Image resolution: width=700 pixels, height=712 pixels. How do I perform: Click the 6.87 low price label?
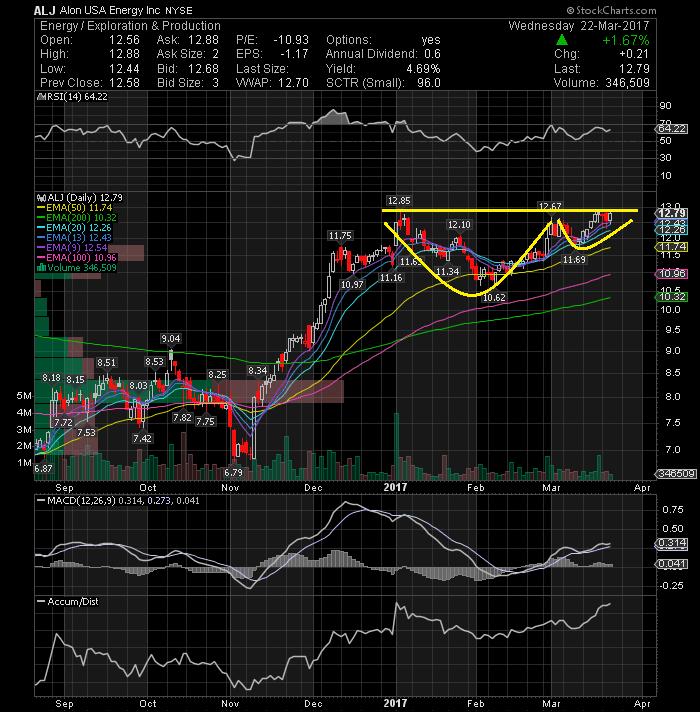click(44, 469)
